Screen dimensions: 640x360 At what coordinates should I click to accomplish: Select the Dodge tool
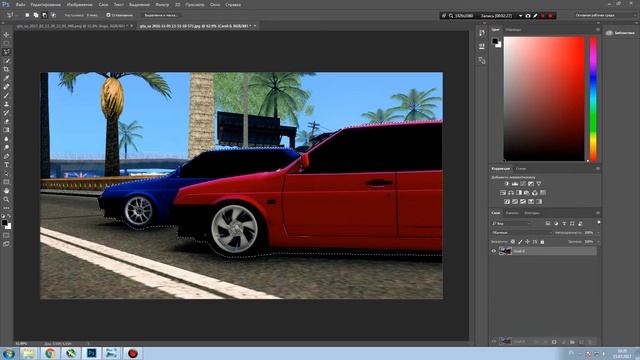[7, 147]
